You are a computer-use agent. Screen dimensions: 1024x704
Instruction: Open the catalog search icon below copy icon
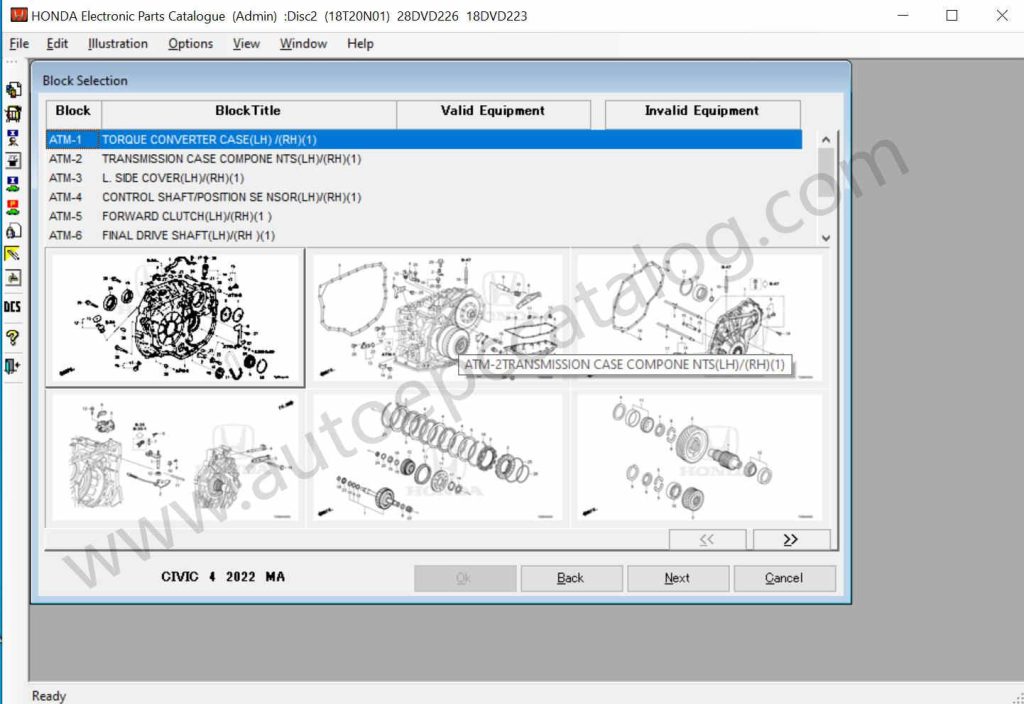coord(13,114)
